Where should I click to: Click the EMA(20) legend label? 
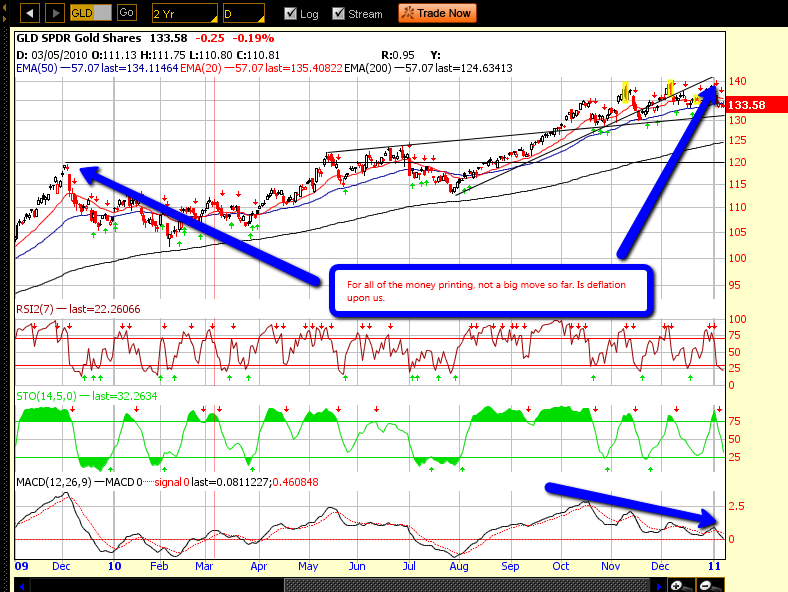[201, 68]
